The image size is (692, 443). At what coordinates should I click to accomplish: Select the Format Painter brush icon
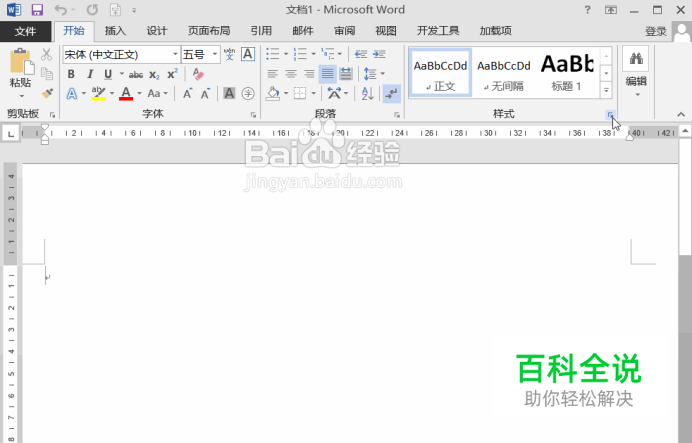click(47, 93)
